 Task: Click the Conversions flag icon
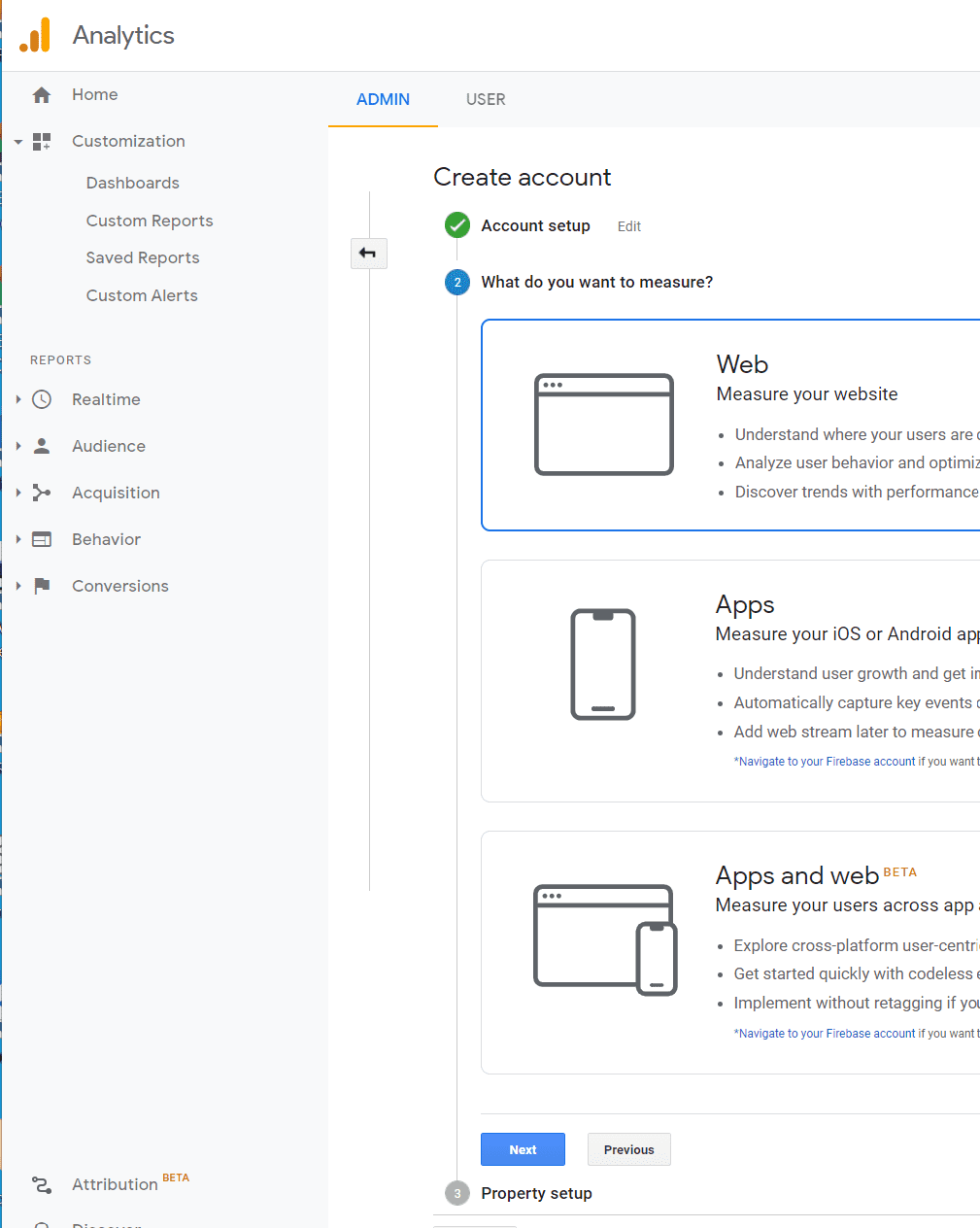(x=42, y=586)
